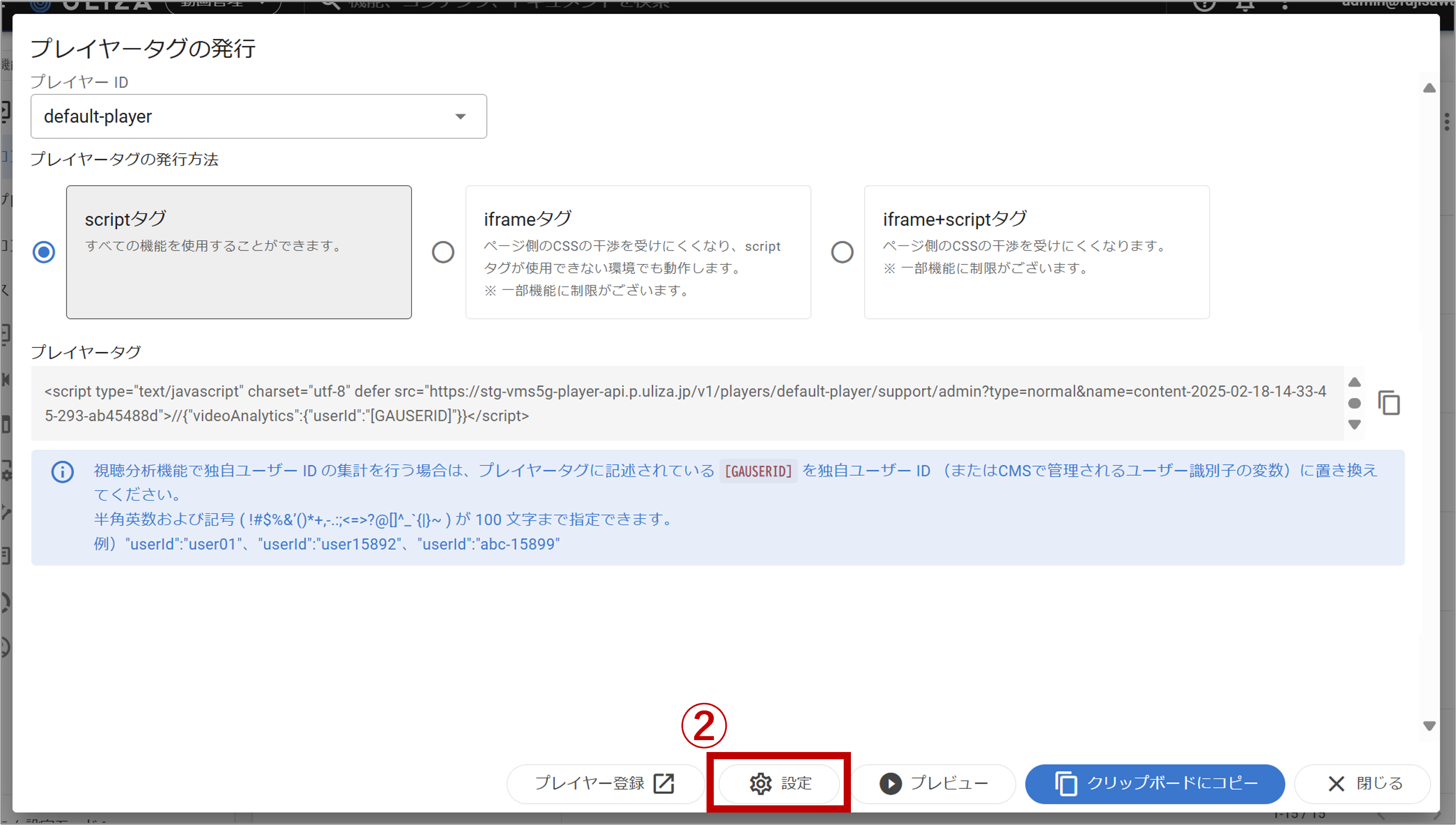The height and width of the screenshot is (825, 1456).
Task: Click クリップボードにコピー button
Action: click(x=1155, y=783)
